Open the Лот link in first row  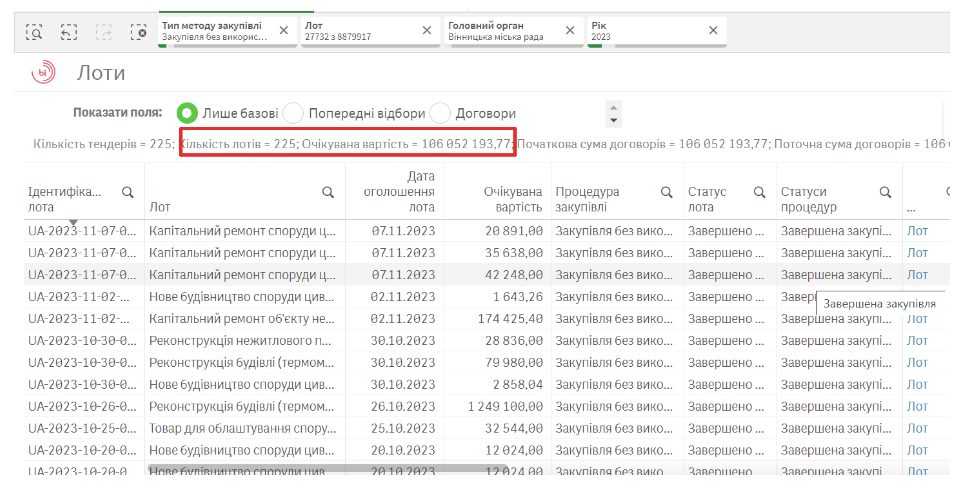[917, 230]
